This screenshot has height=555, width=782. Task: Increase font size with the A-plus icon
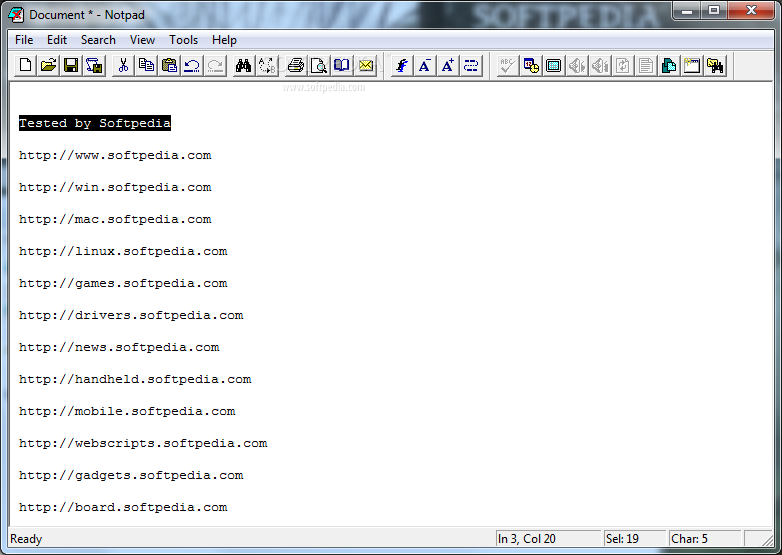447,65
